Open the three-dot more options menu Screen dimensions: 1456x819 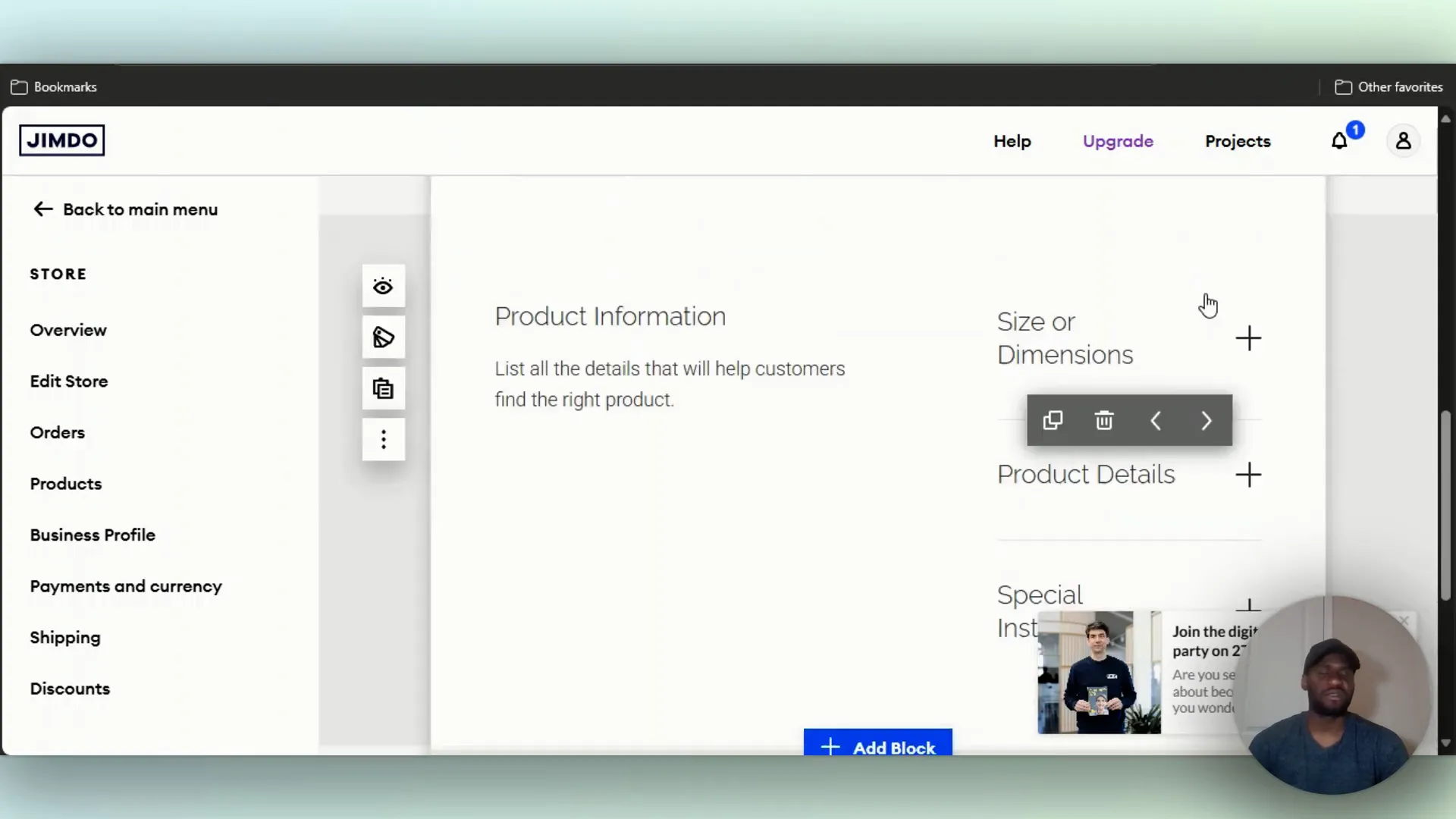point(383,440)
